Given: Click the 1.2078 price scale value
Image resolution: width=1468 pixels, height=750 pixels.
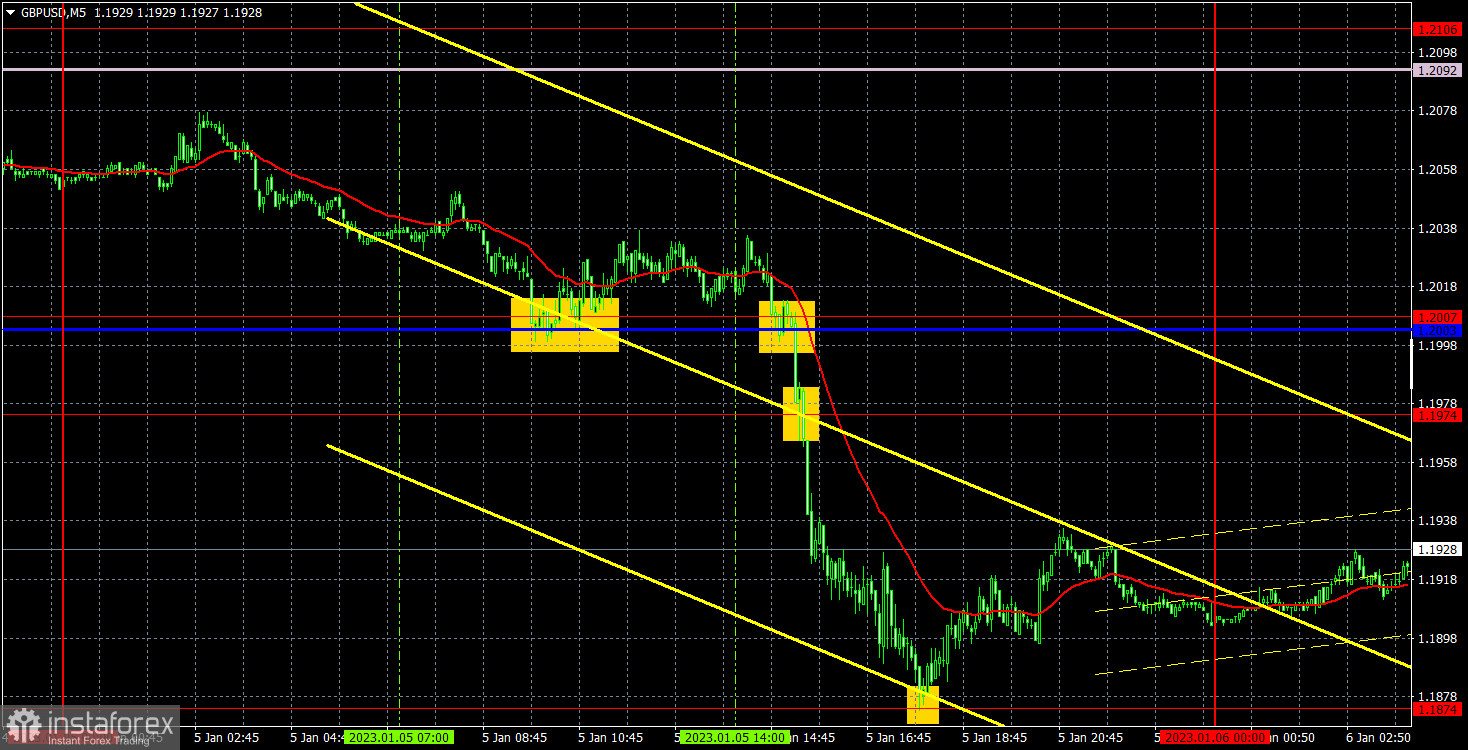Looking at the screenshot, I should click(1436, 111).
